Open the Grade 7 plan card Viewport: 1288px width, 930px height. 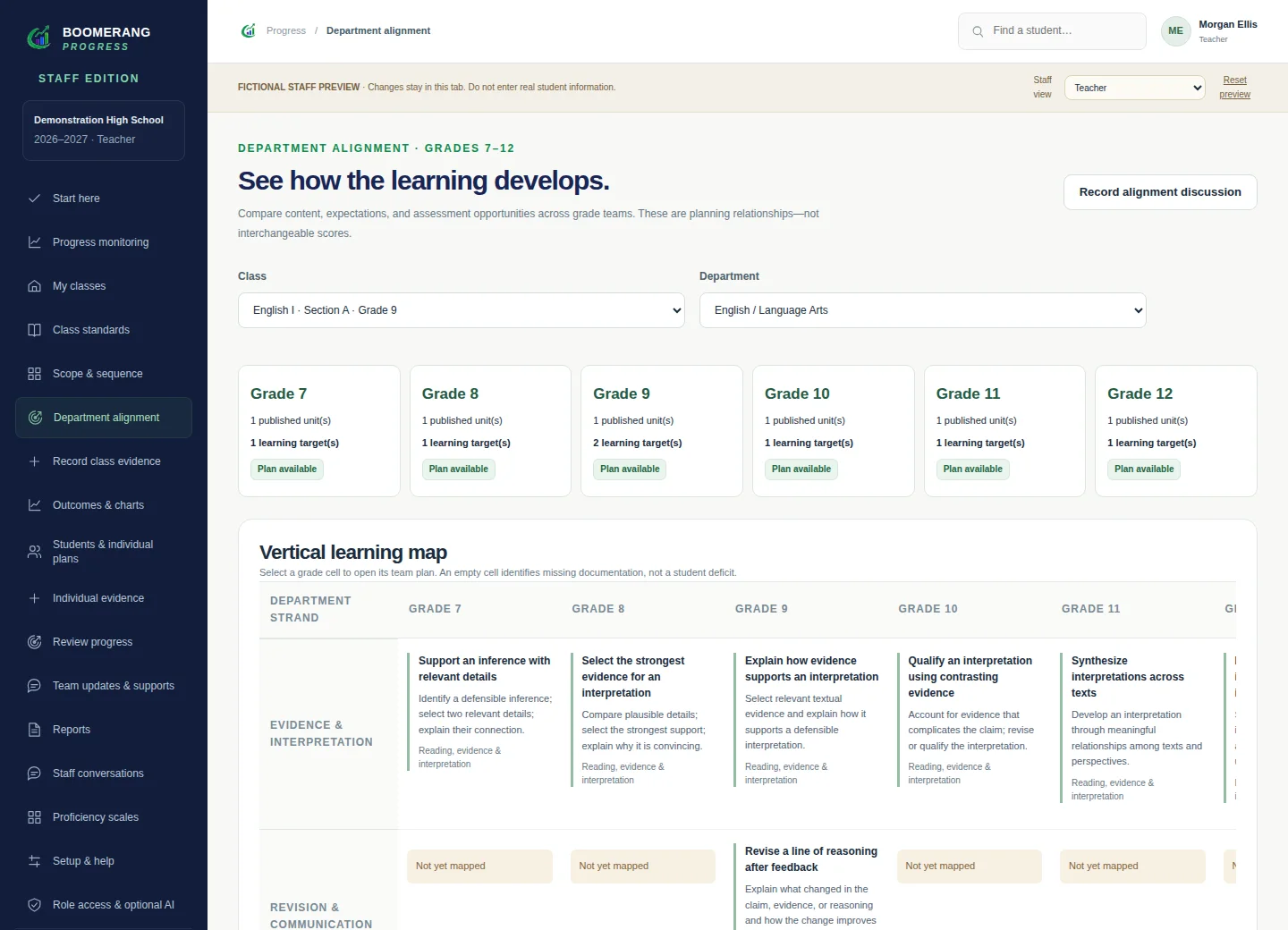[x=319, y=431]
